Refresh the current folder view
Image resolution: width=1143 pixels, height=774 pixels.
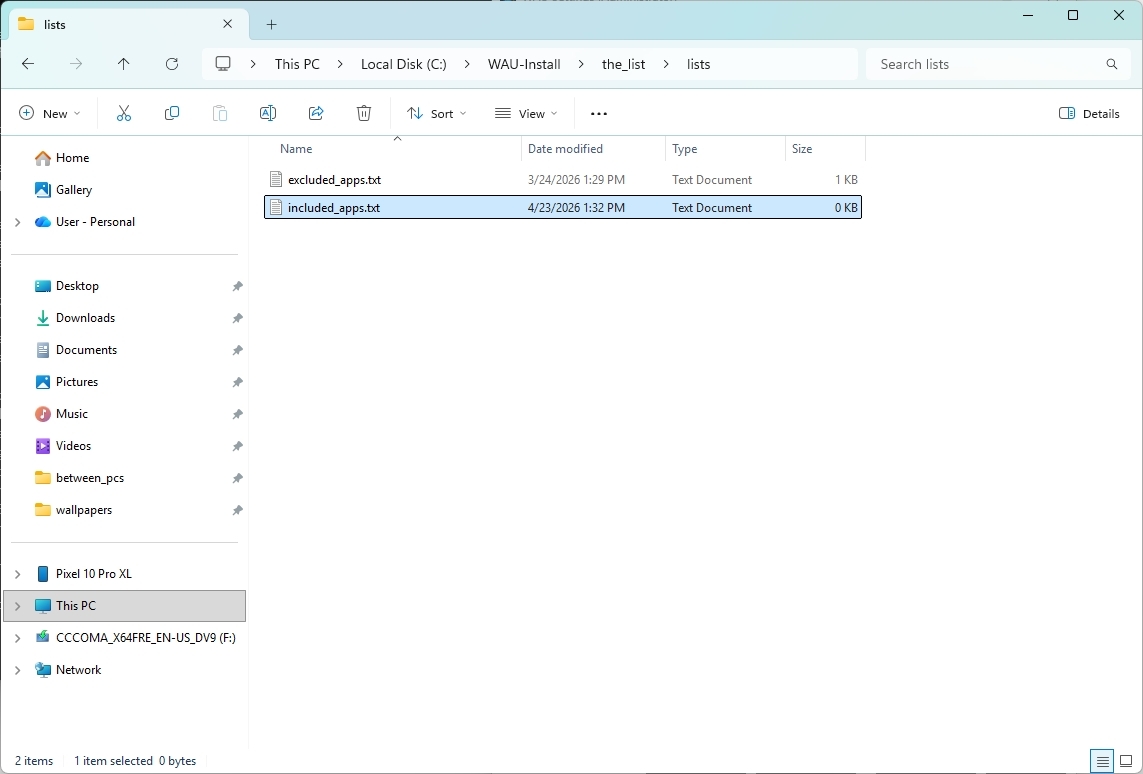point(172,64)
